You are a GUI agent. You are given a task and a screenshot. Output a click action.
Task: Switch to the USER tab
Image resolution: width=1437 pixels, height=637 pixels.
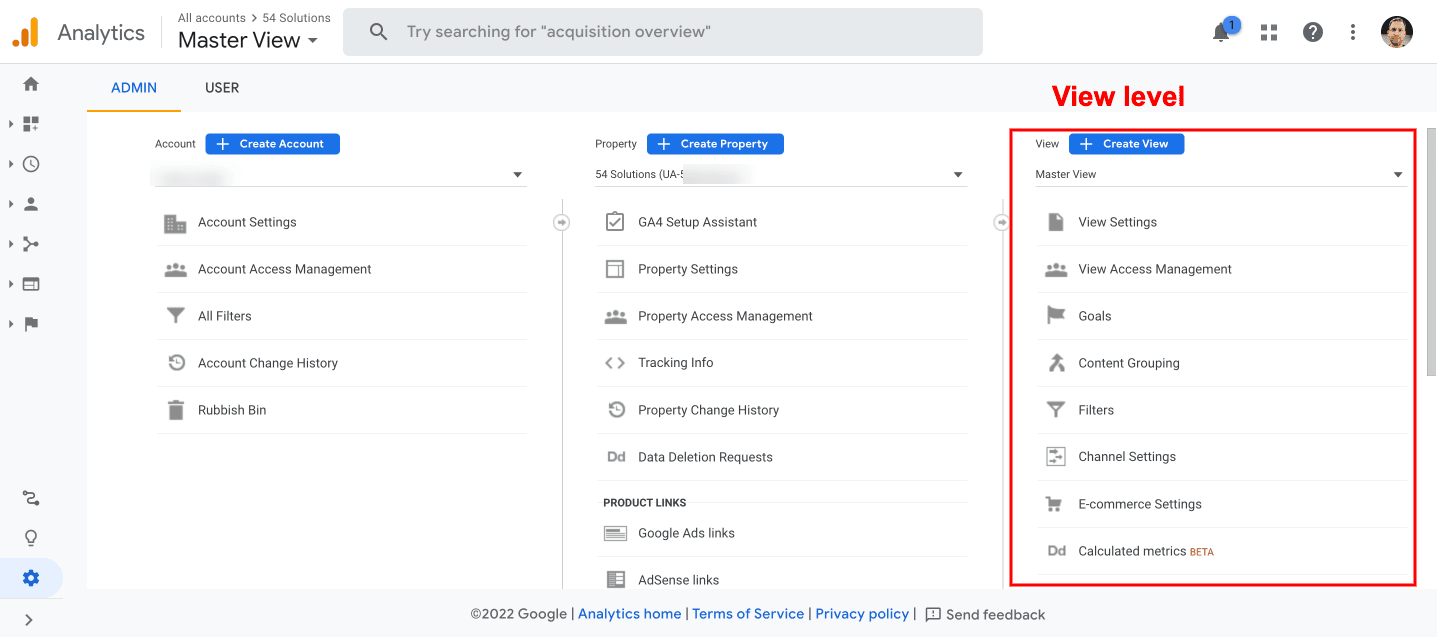[x=222, y=88]
